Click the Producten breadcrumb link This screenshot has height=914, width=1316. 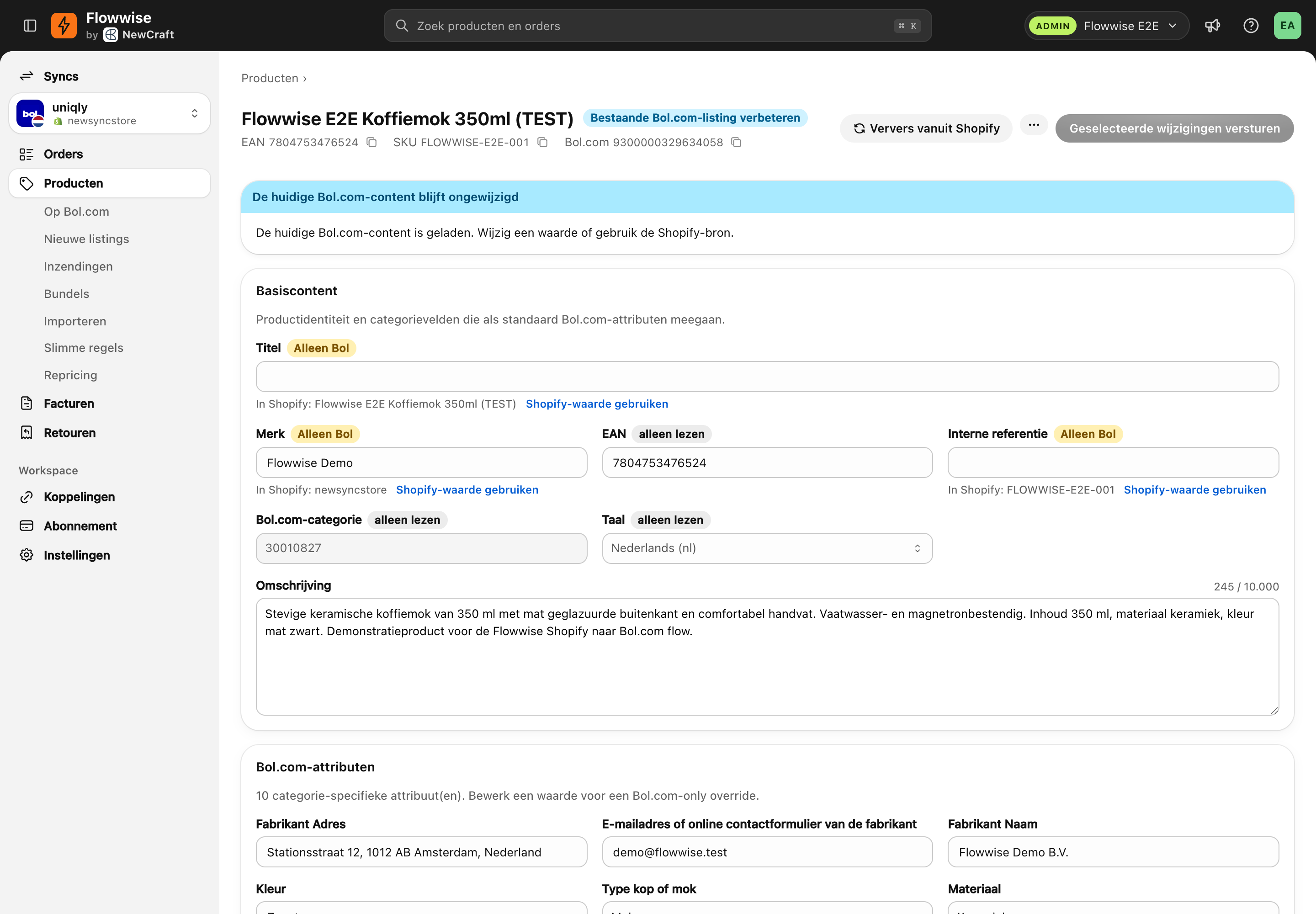pyautogui.click(x=270, y=78)
